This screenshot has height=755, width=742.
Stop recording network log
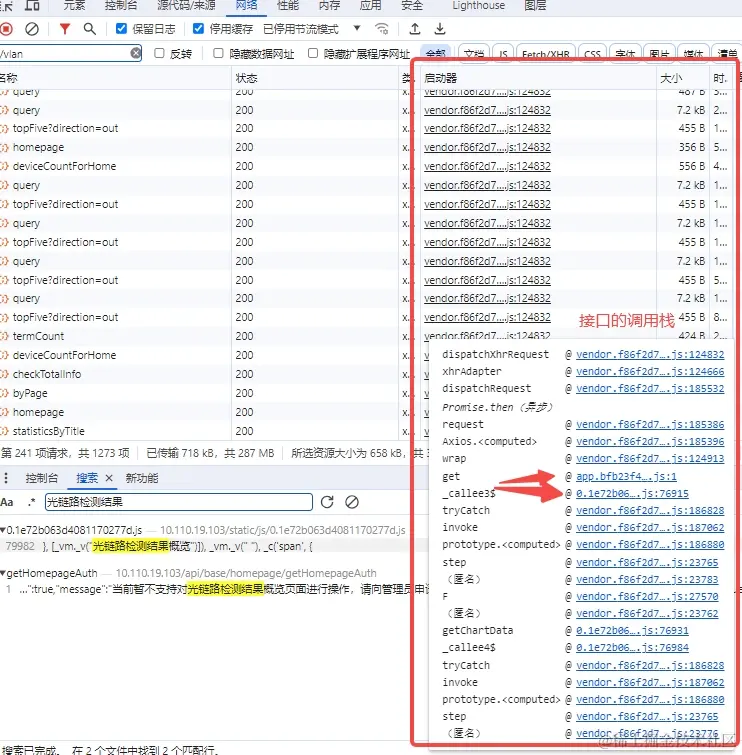(6, 29)
